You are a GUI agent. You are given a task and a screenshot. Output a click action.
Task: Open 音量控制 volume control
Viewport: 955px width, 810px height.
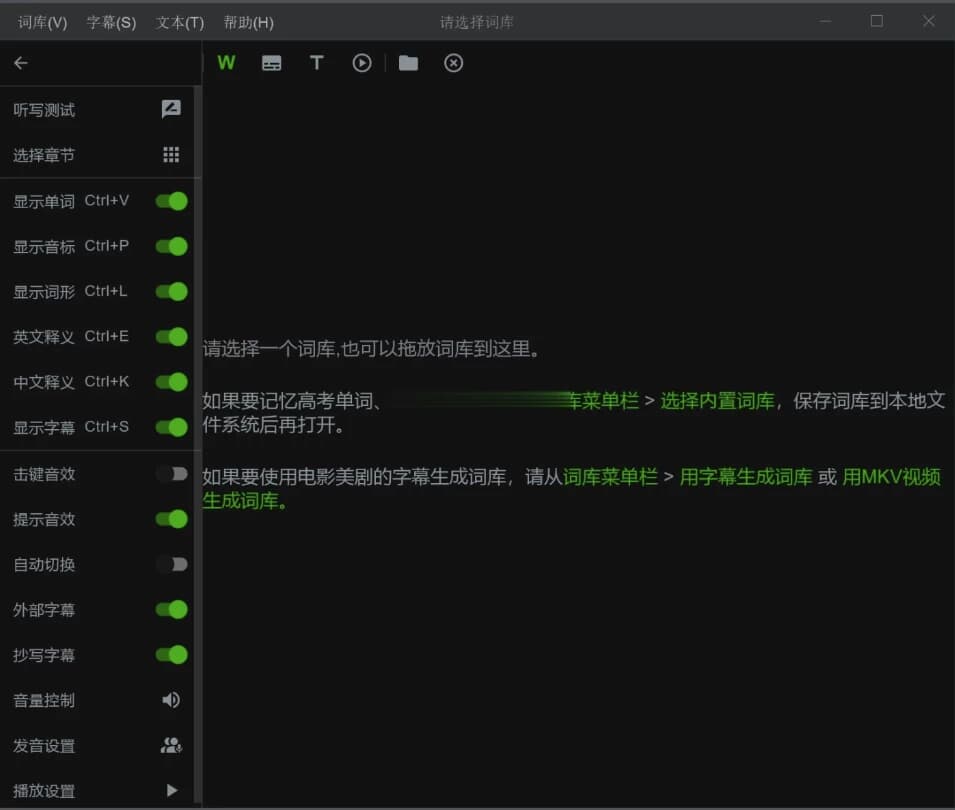coord(170,700)
